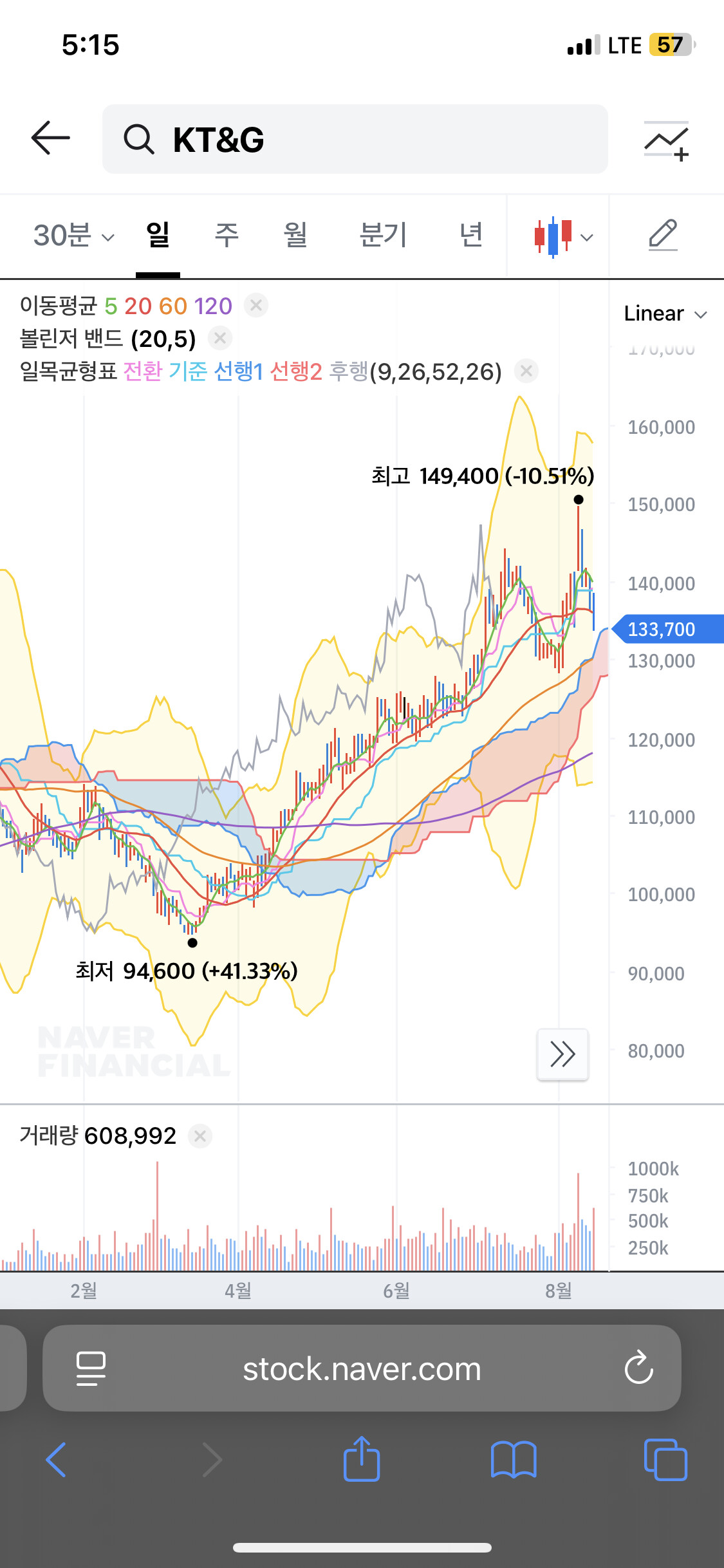The image size is (724, 1568).
Task: Tap the Safari forward arrow
Action: point(212,1460)
